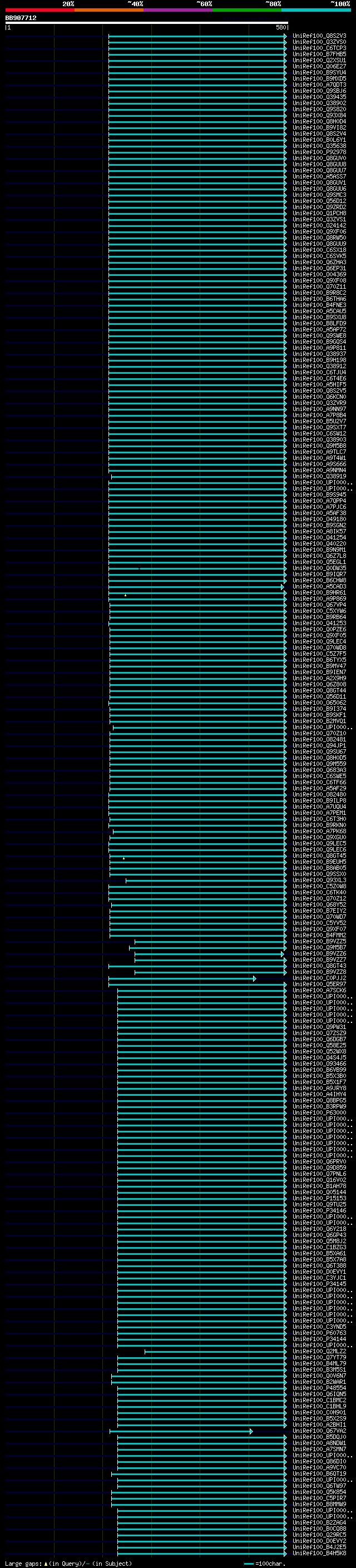Select hit label UniRef100_B9V182
Screen dimensions: 356x1568
[x=319, y=128]
